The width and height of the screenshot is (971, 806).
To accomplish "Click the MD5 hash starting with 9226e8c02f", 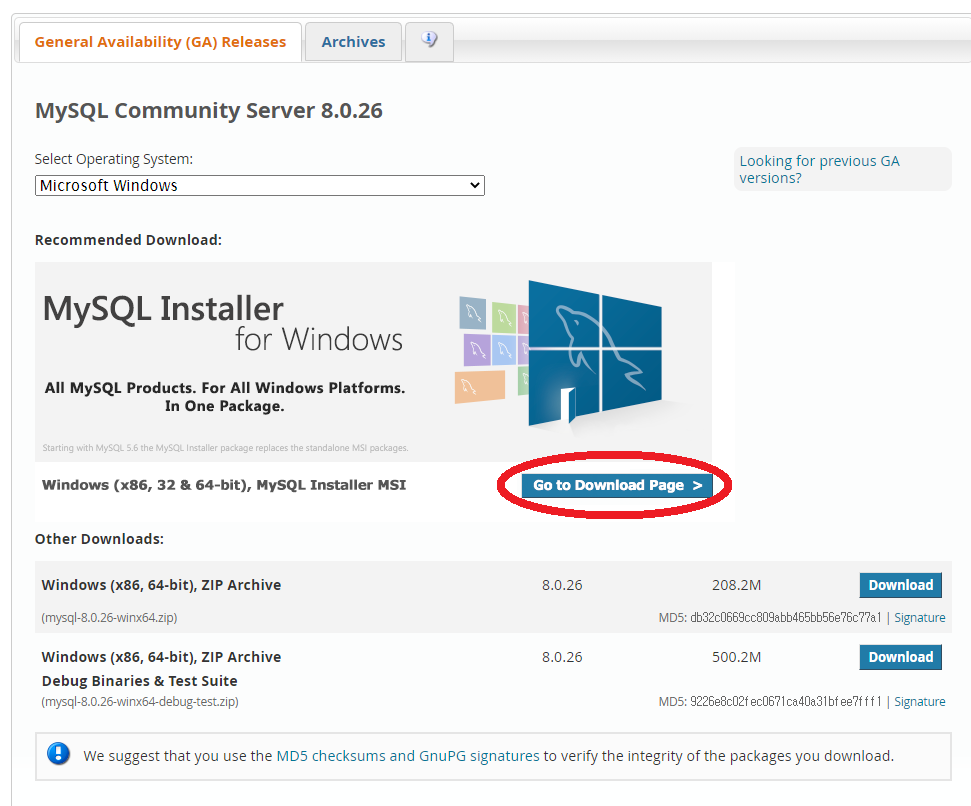I will click(x=785, y=701).
